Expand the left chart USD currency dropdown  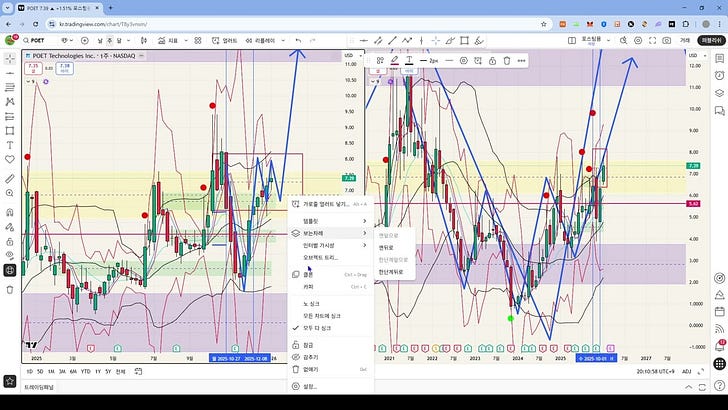point(351,55)
